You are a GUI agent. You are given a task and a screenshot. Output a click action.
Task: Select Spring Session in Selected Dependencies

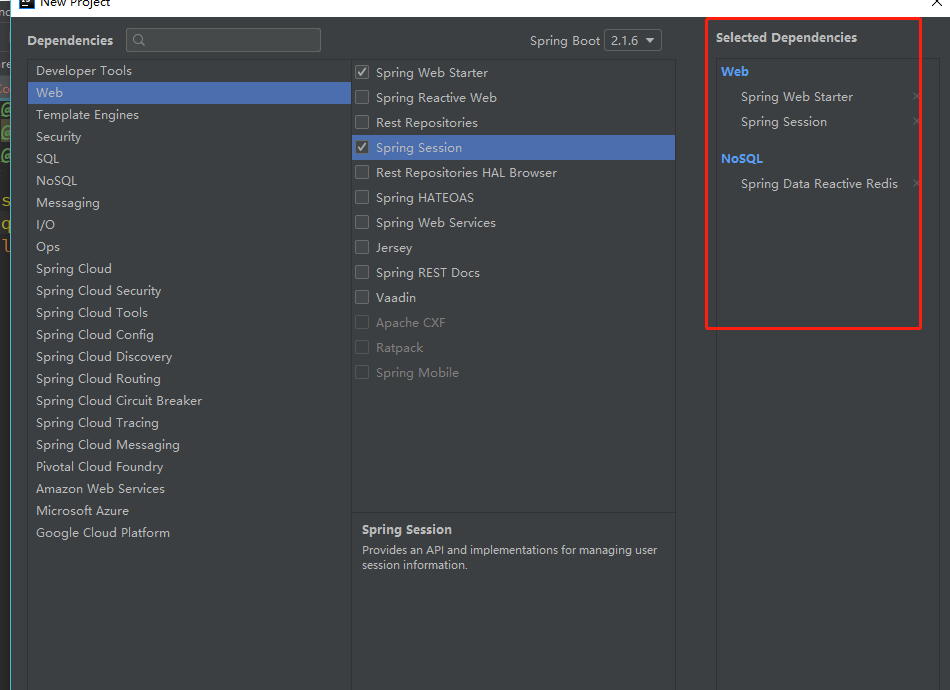pos(784,122)
